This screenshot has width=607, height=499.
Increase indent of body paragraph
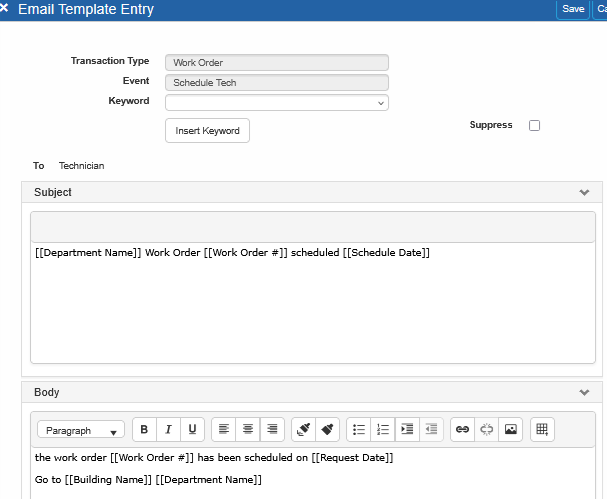[407, 430]
